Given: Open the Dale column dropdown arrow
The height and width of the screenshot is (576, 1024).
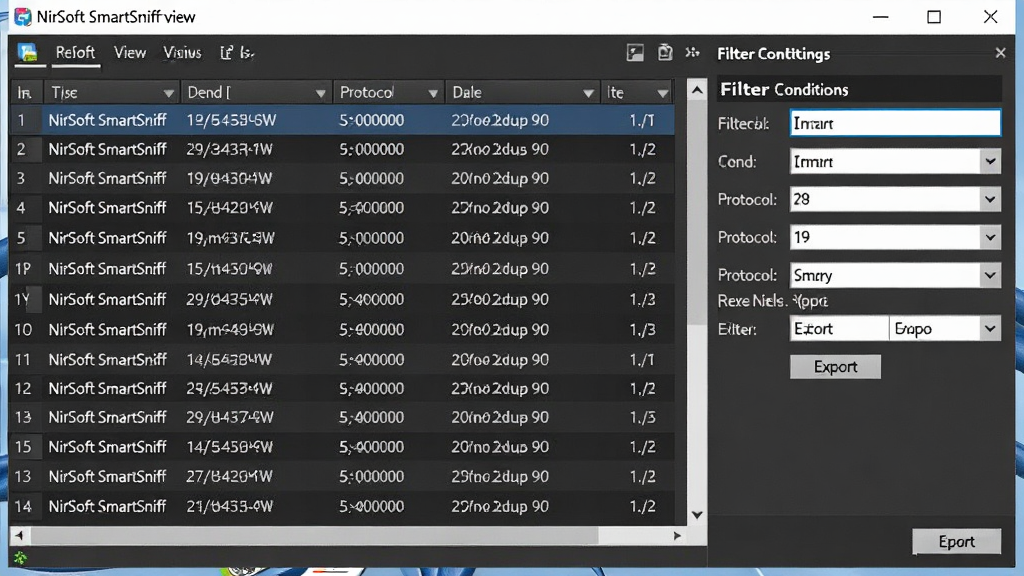Looking at the screenshot, I should click(x=588, y=93).
